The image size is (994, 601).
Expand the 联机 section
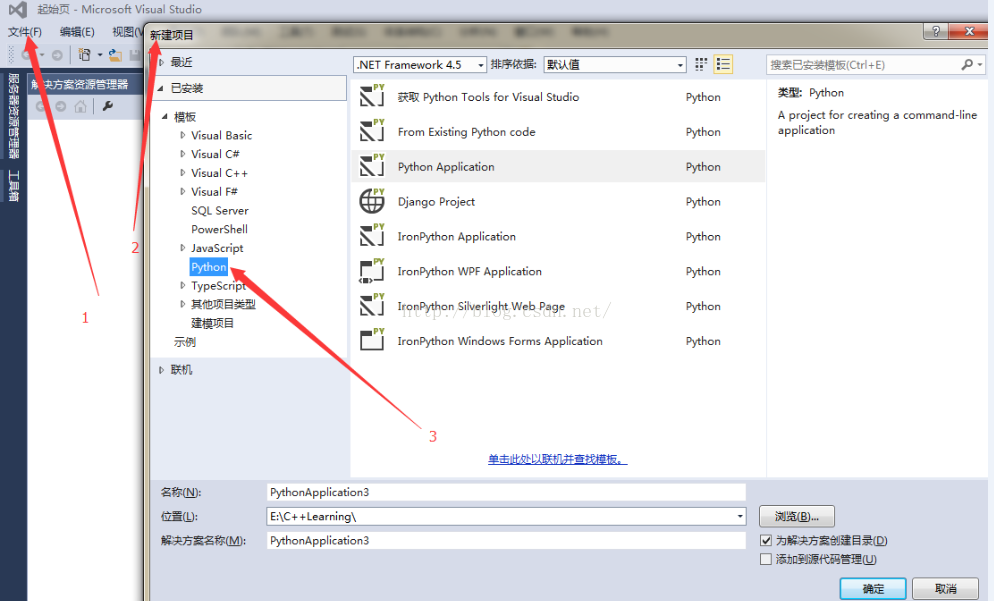click(x=162, y=370)
